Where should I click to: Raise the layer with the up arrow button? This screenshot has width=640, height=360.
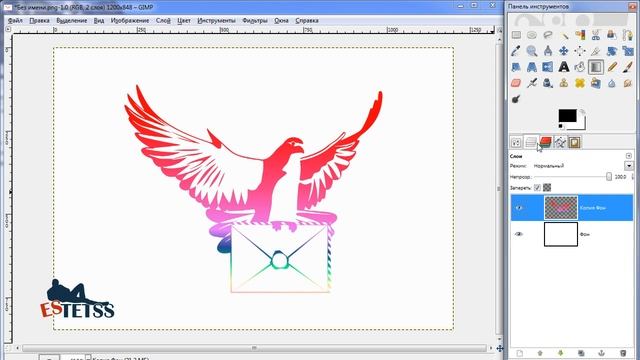540,353
